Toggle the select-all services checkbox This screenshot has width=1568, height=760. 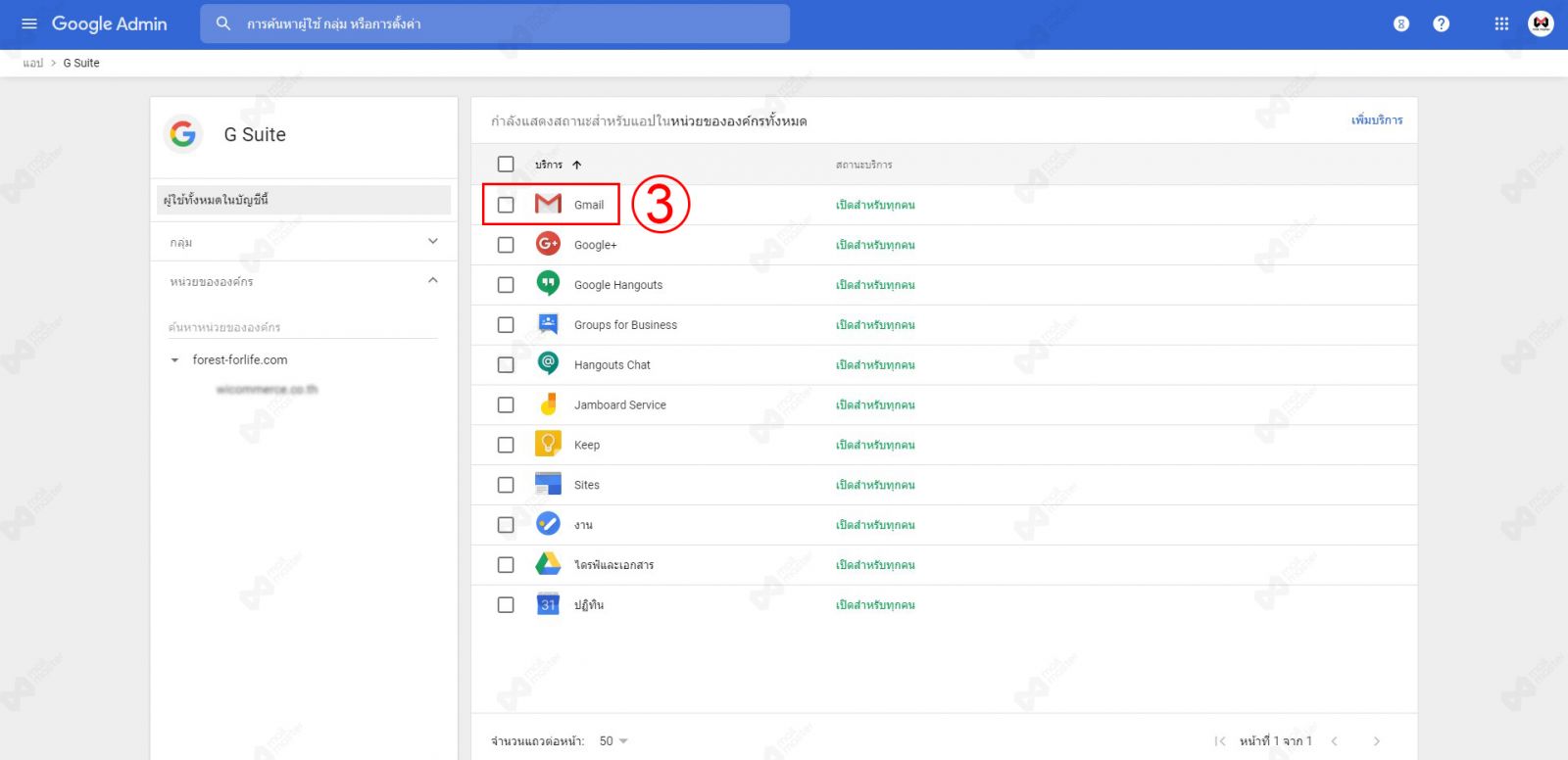[x=506, y=165]
